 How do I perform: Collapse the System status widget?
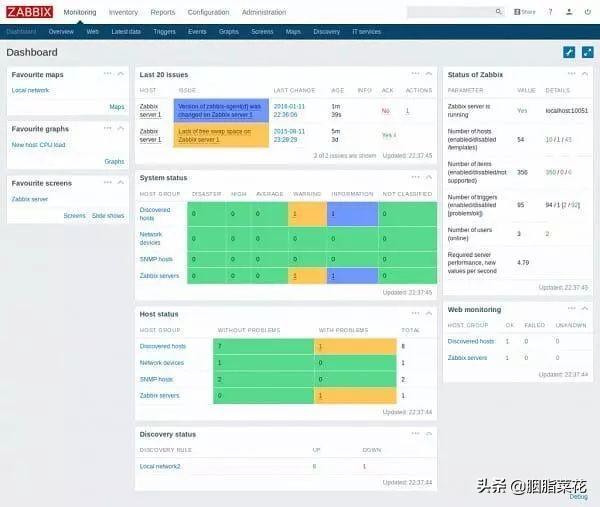coord(429,177)
